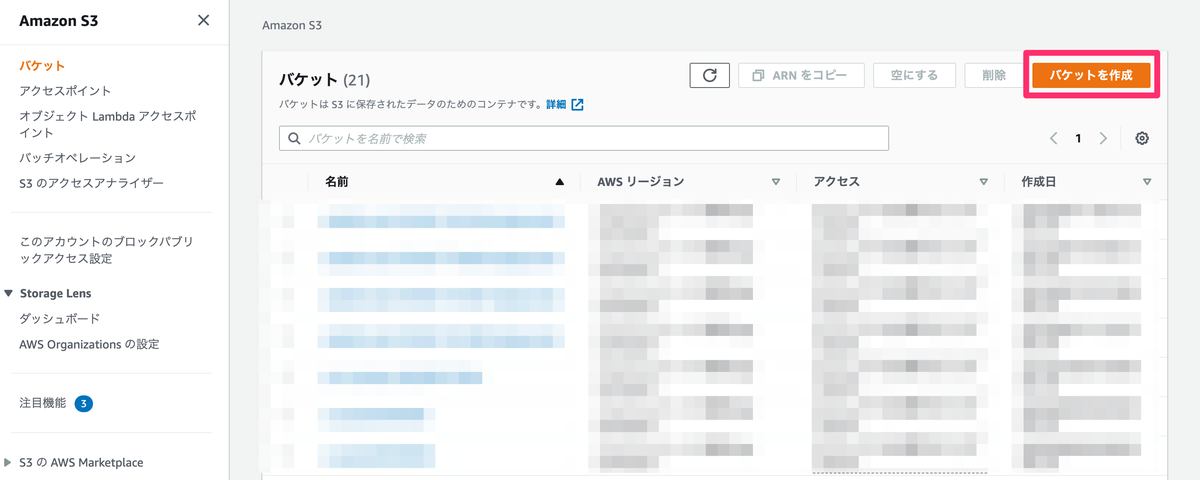The width and height of the screenshot is (1200, 480).
Task: Click the 名前 column header
Action: (x=336, y=182)
